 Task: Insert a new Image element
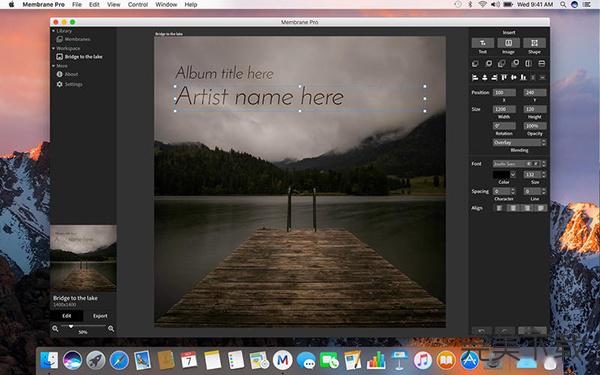508,43
